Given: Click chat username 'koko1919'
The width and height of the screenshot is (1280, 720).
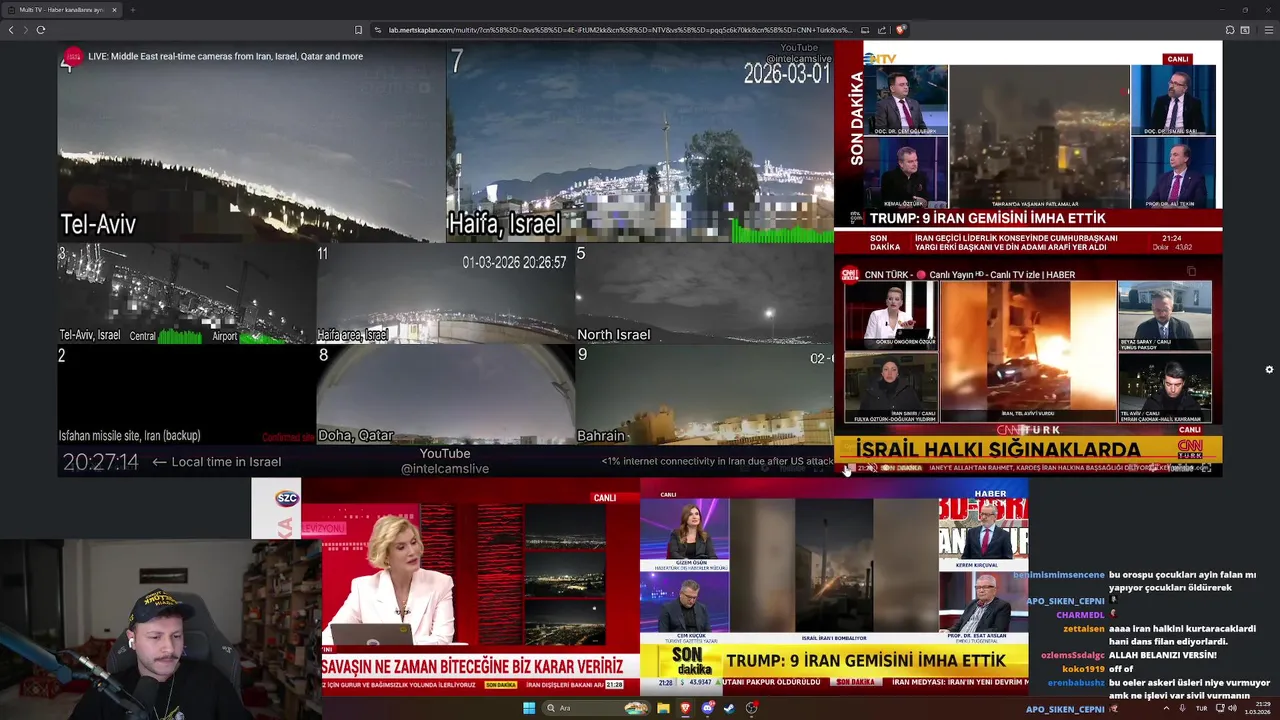Looking at the screenshot, I should [1083, 669].
